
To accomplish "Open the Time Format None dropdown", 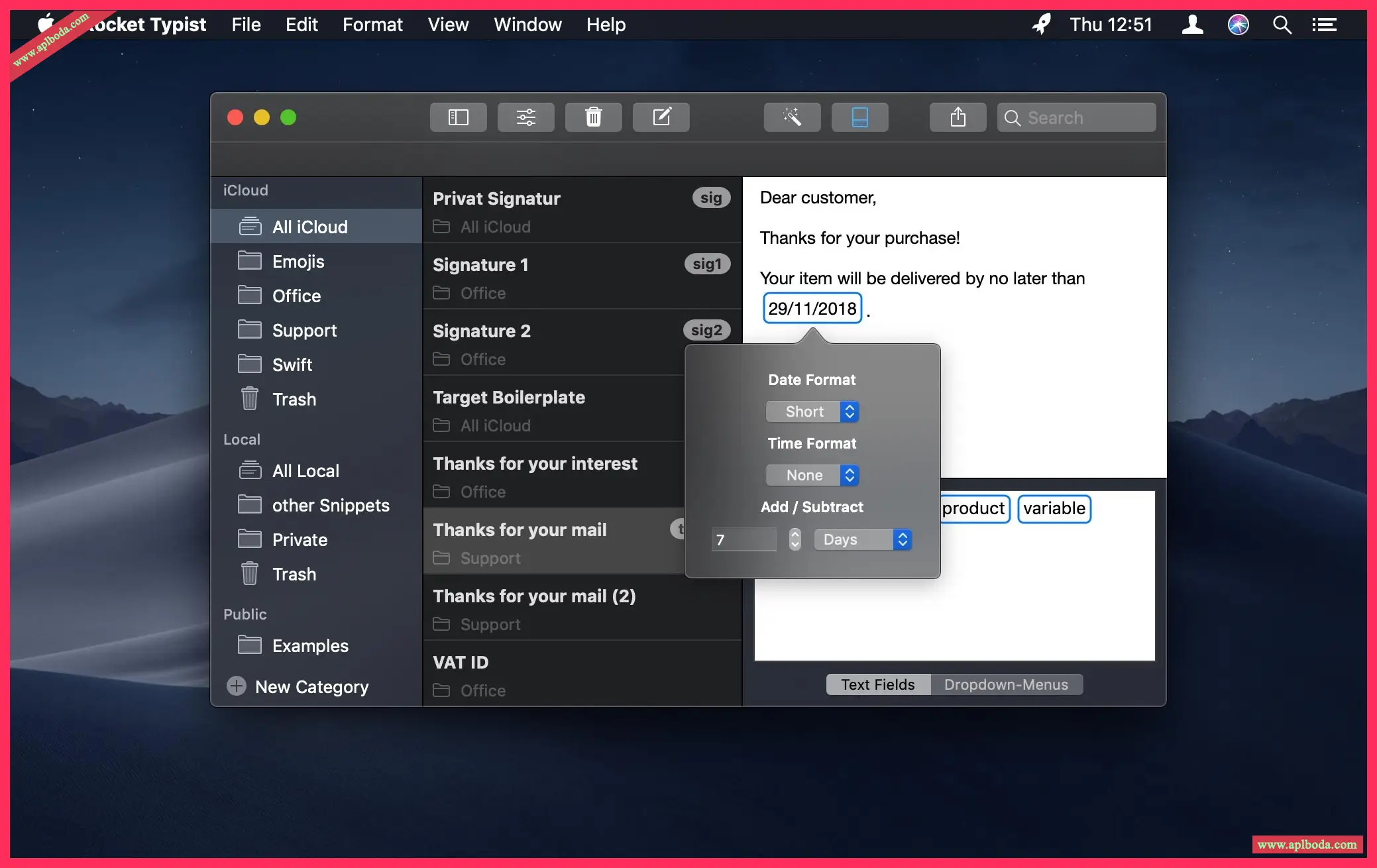I will [812, 475].
